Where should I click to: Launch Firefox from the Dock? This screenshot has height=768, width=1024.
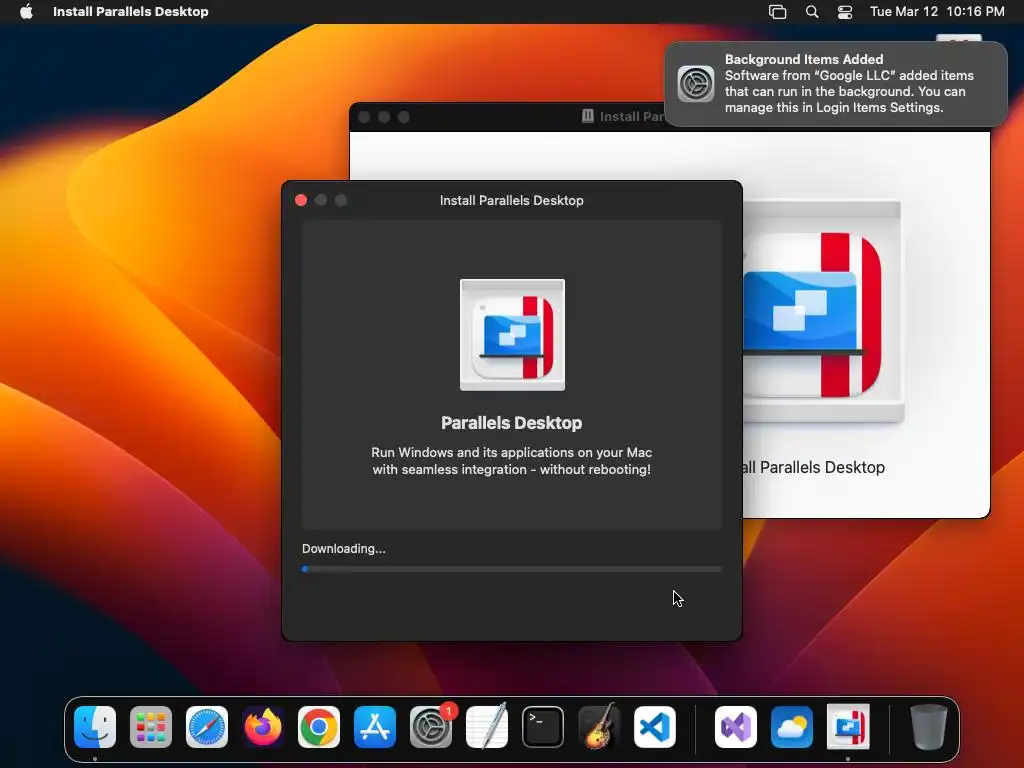point(263,727)
